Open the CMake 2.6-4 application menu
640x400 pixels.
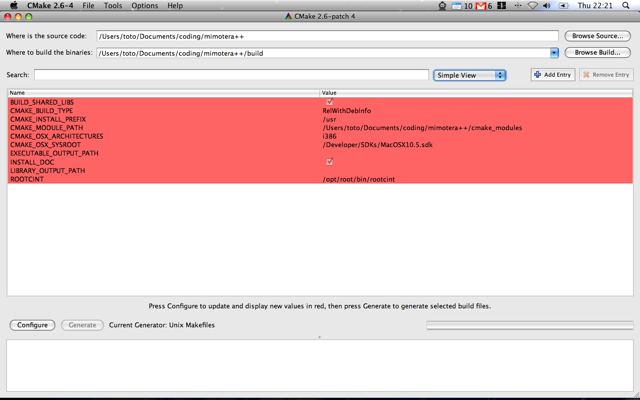click(50, 6)
